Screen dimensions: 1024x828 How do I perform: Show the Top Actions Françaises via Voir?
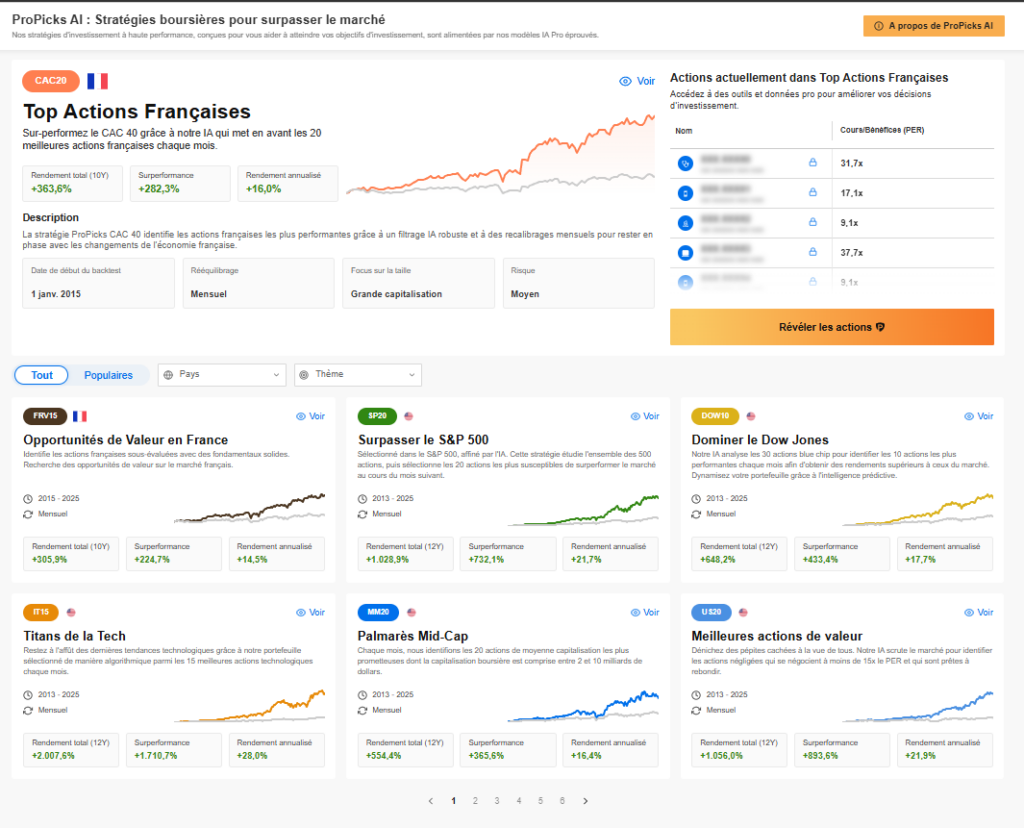[x=637, y=82]
